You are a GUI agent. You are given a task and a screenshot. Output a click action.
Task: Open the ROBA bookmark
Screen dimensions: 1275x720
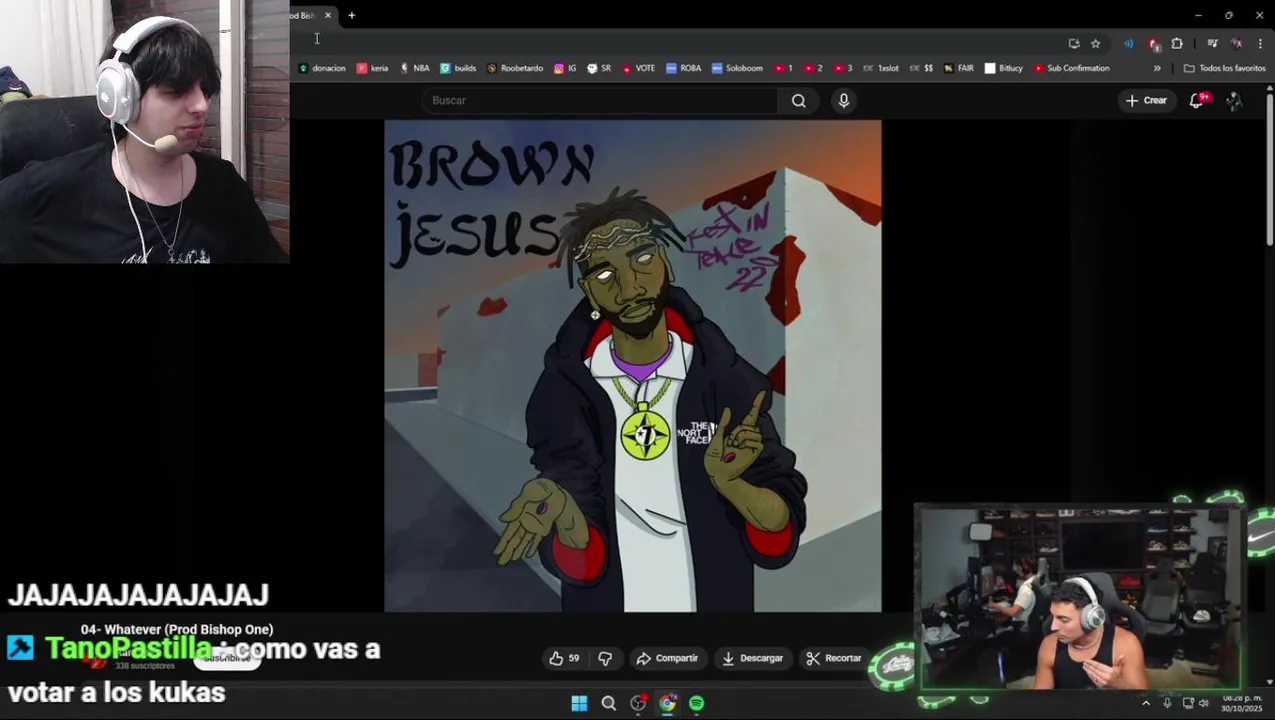pyautogui.click(x=683, y=68)
